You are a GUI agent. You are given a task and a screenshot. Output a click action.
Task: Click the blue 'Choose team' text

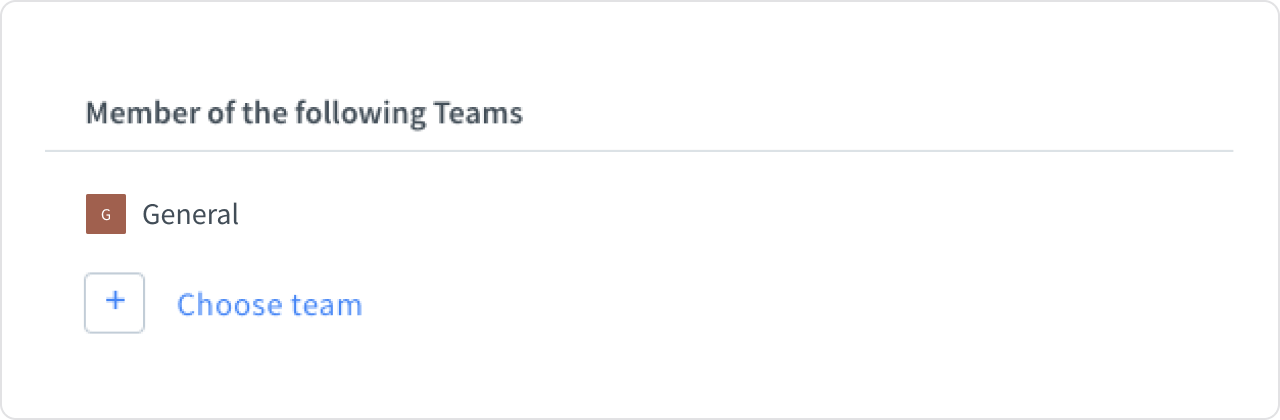tap(269, 304)
